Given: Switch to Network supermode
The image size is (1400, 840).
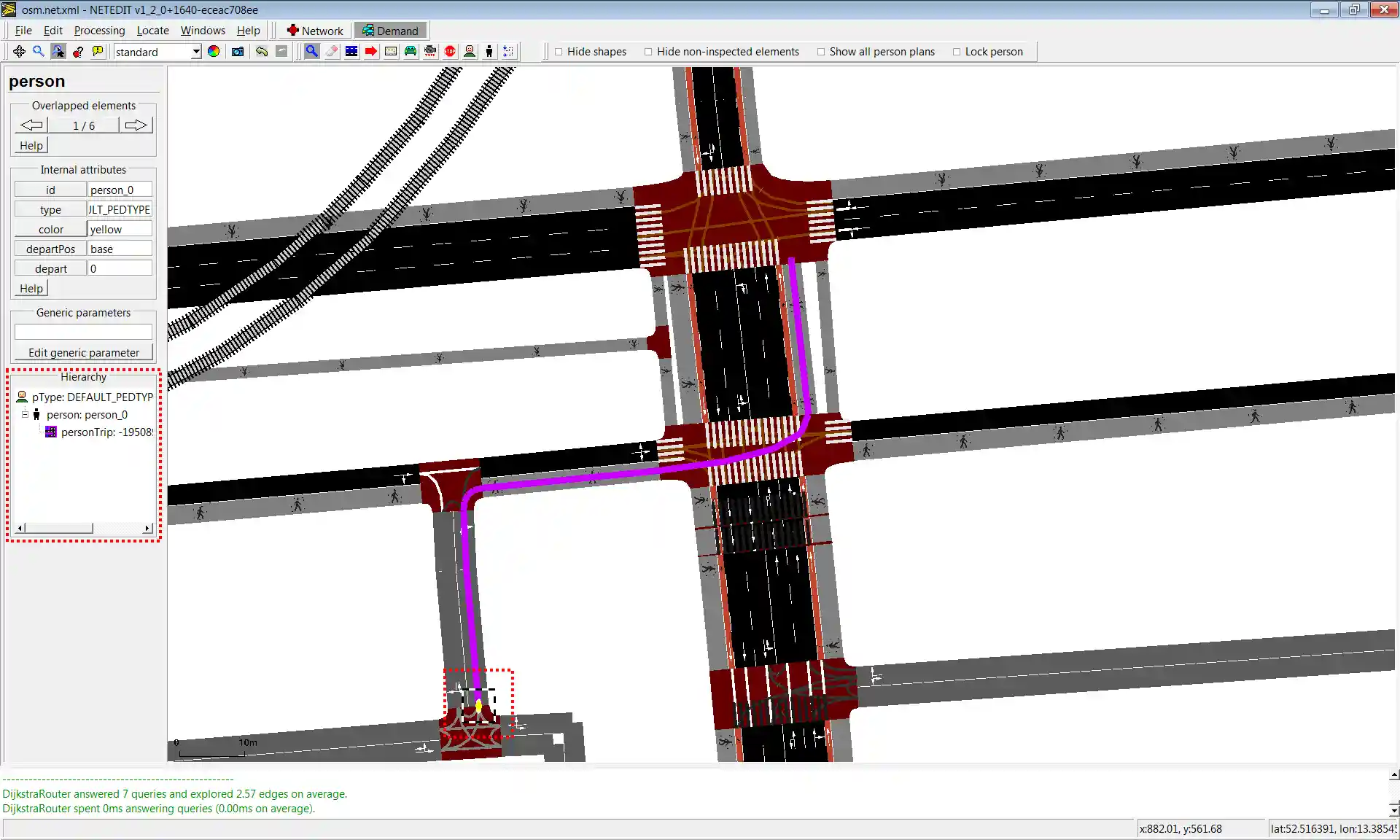Looking at the screenshot, I should point(314,31).
